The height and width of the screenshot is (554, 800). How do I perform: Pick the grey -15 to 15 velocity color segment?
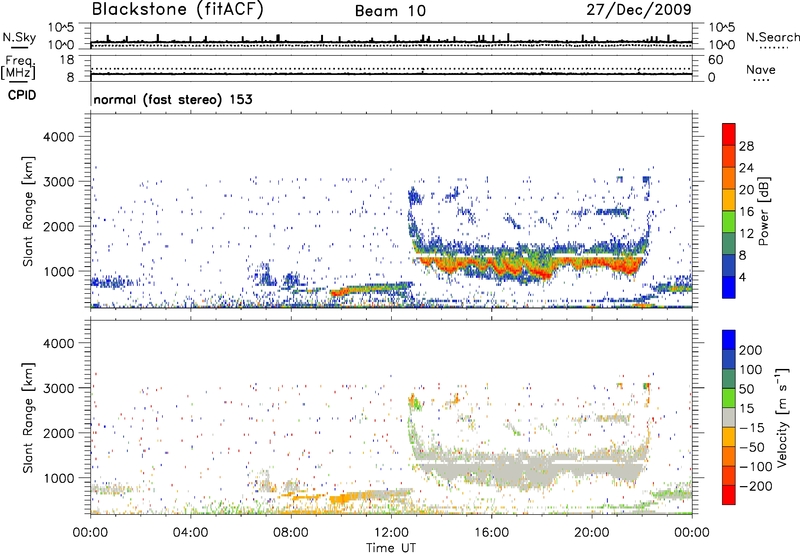(729, 417)
